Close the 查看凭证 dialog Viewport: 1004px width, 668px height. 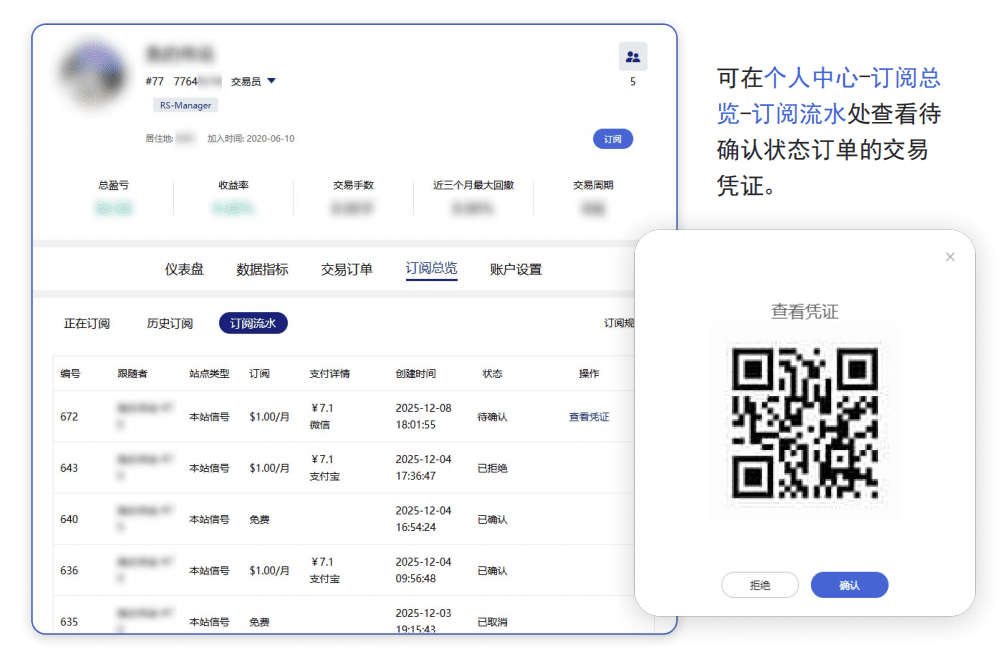point(949,257)
